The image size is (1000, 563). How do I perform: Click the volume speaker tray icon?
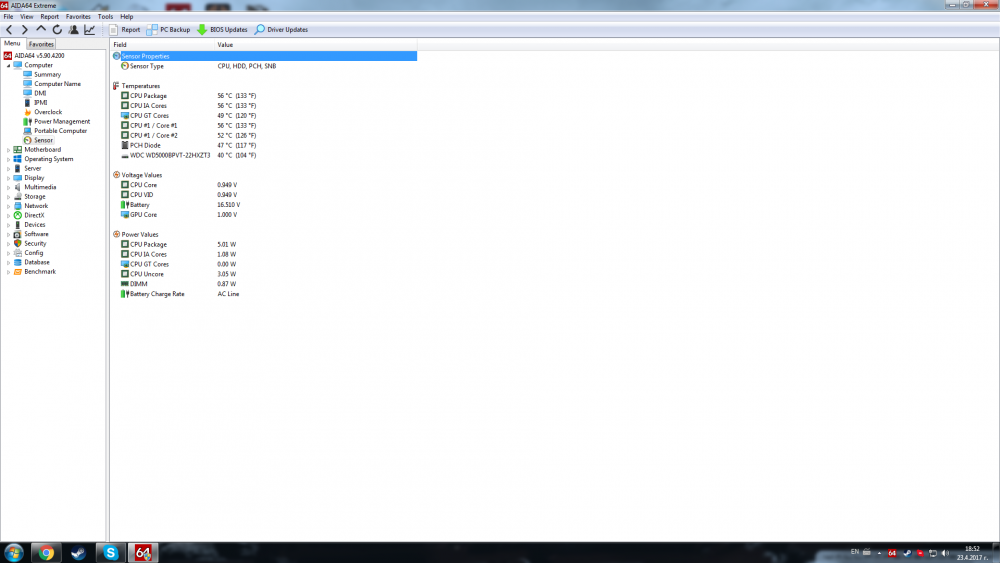pyautogui.click(x=945, y=553)
